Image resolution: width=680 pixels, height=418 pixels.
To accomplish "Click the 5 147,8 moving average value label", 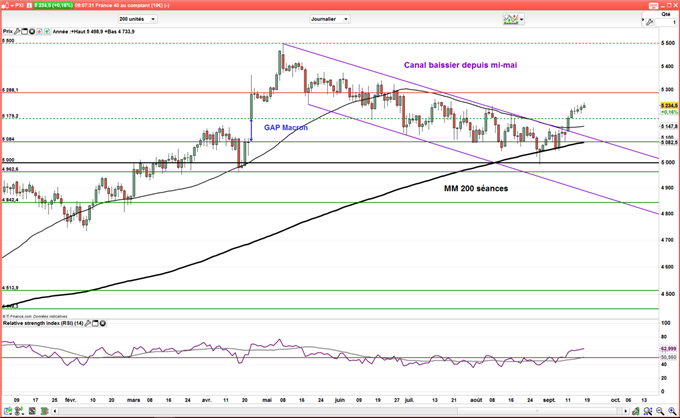I will coord(670,127).
